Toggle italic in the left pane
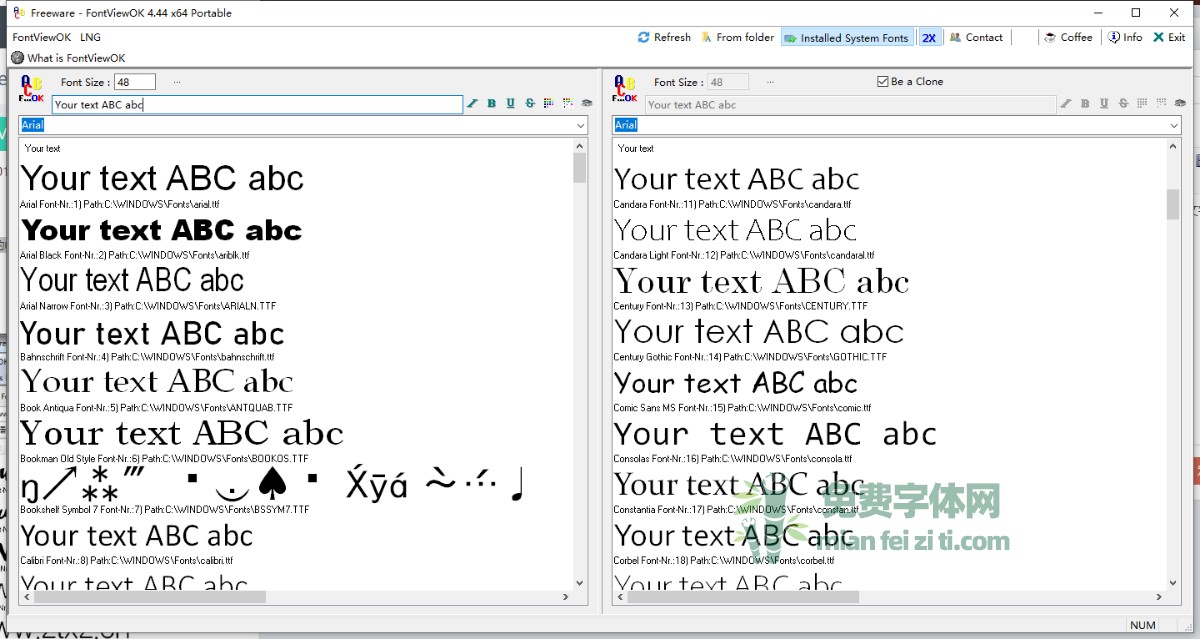This screenshot has height=639, width=1200. tap(473, 104)
